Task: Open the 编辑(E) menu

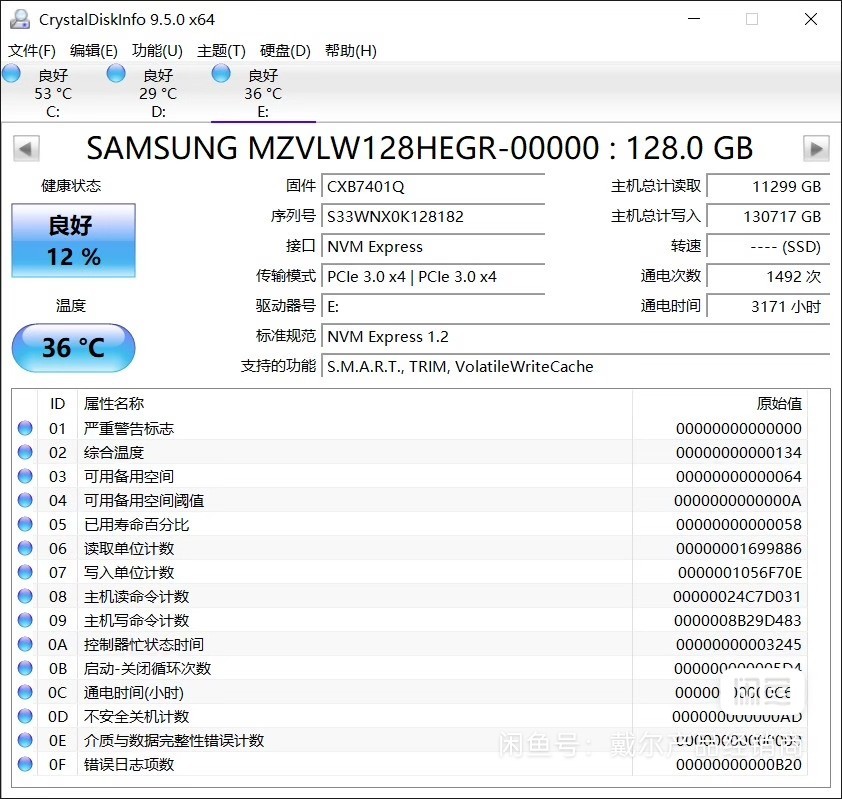Action: pos(93,50)
